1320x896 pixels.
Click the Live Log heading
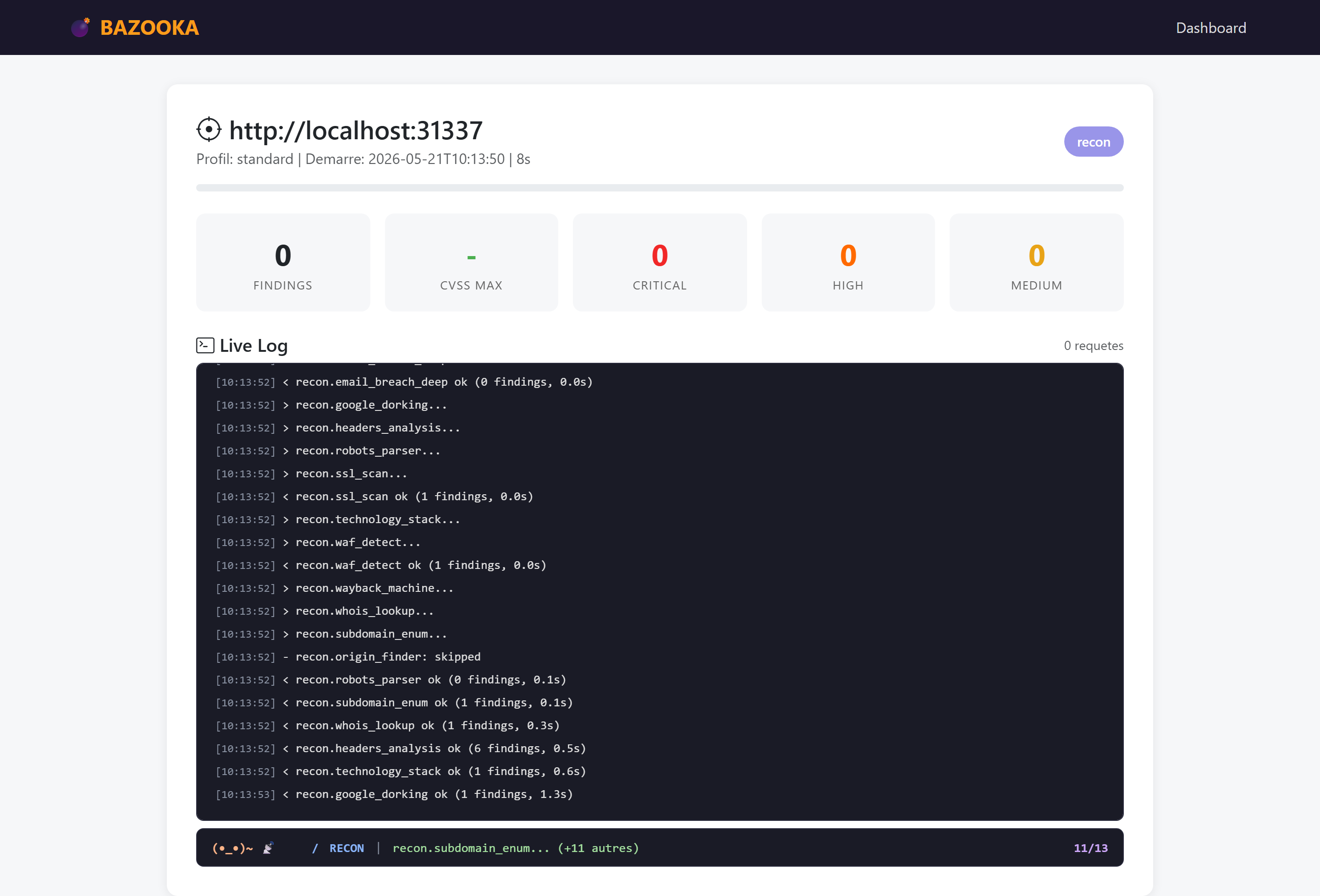coord(253,345)
